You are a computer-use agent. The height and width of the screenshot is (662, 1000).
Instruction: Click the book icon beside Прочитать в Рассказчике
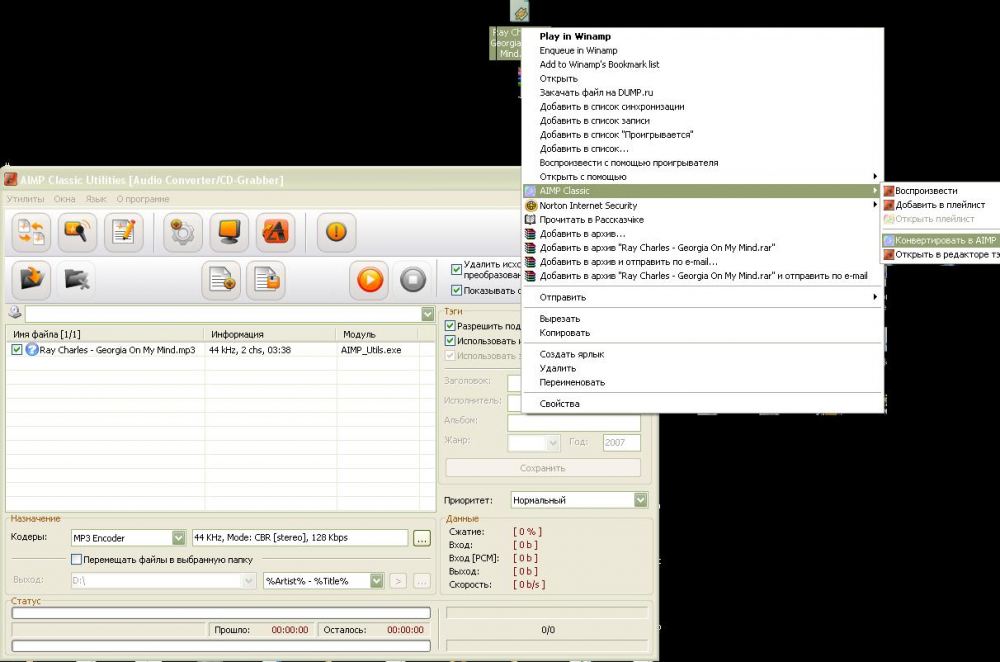[x=531, y=219]
